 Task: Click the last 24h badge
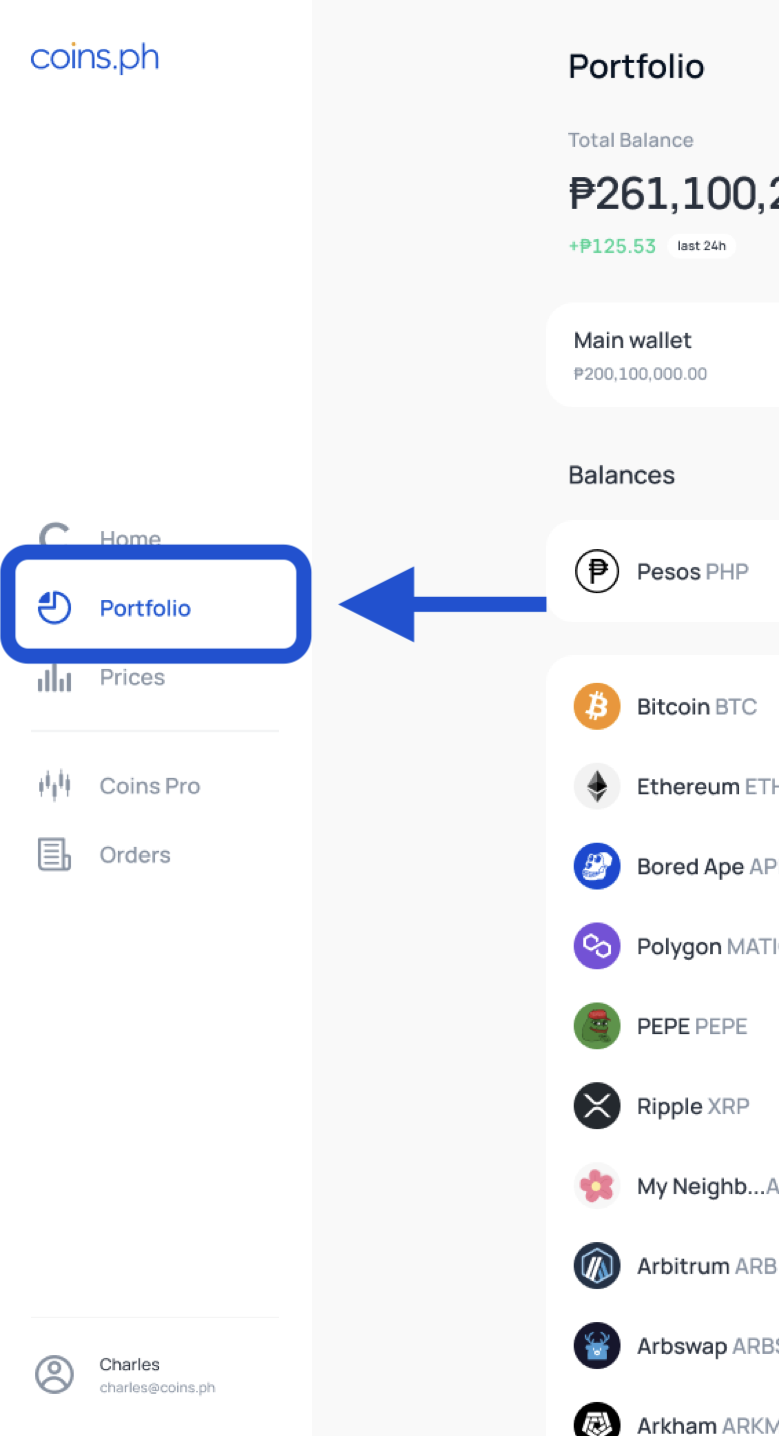click(701, 246)
